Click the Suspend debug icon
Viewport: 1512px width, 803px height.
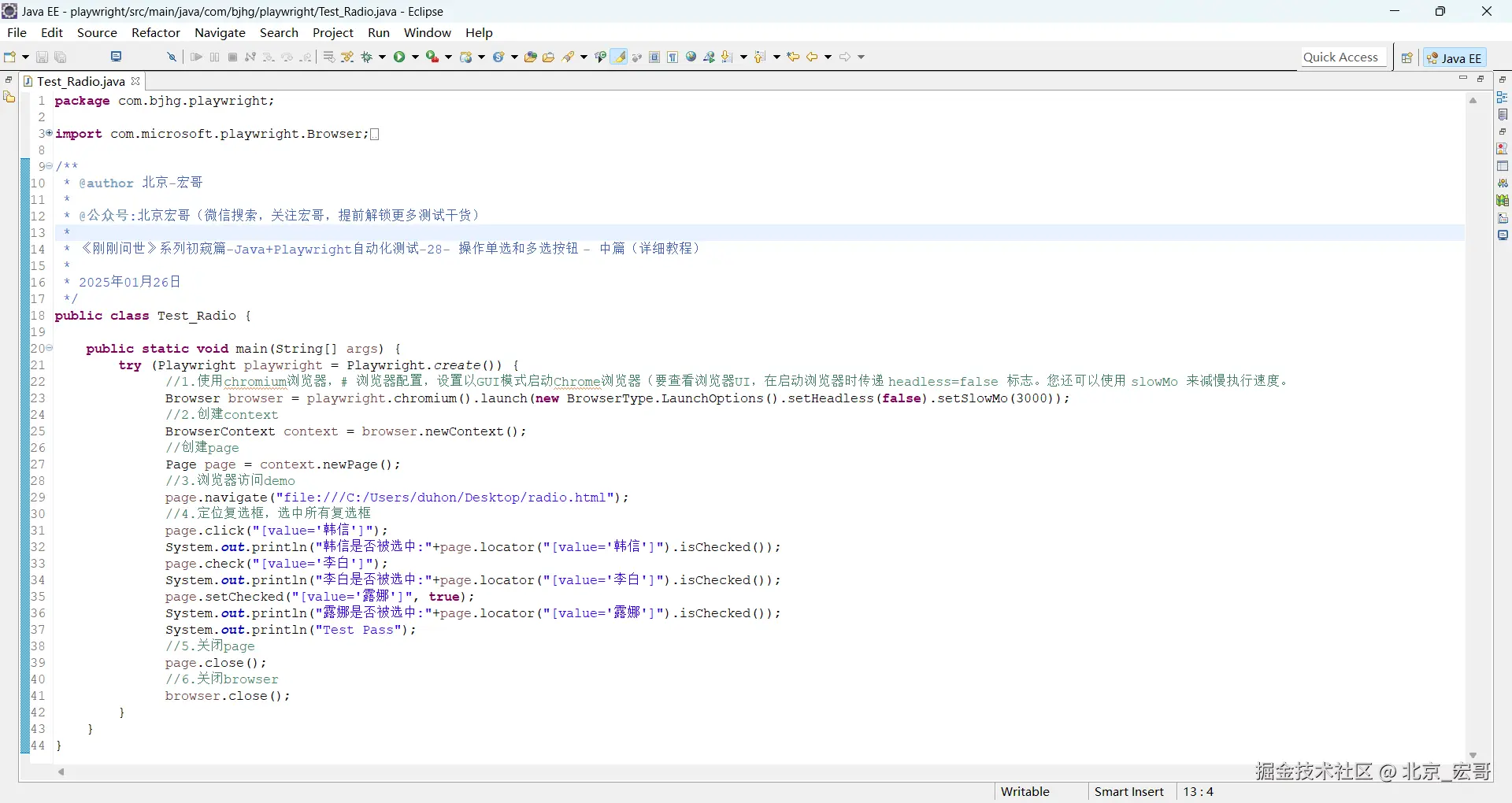tap(214, 57)
